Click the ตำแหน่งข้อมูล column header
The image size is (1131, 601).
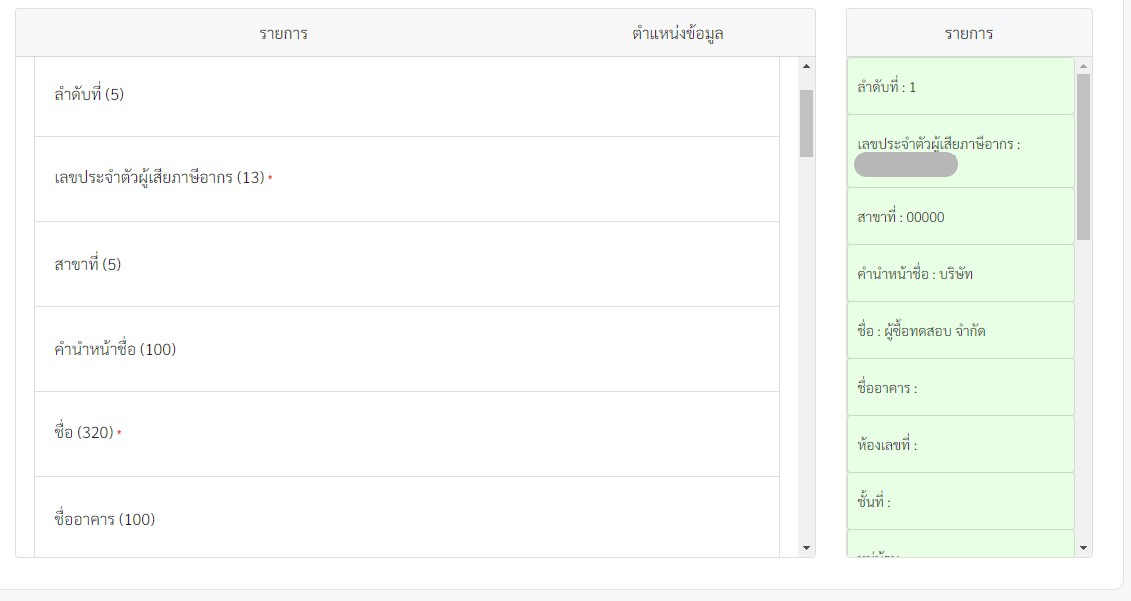(677, 34)
